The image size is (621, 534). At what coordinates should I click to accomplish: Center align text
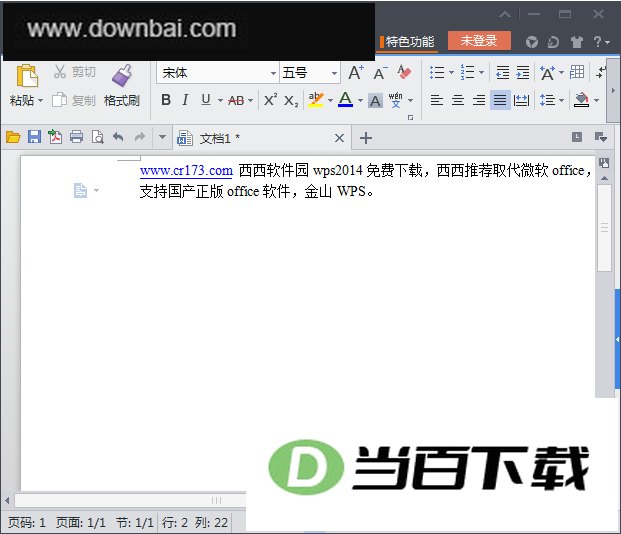[458, 100]
